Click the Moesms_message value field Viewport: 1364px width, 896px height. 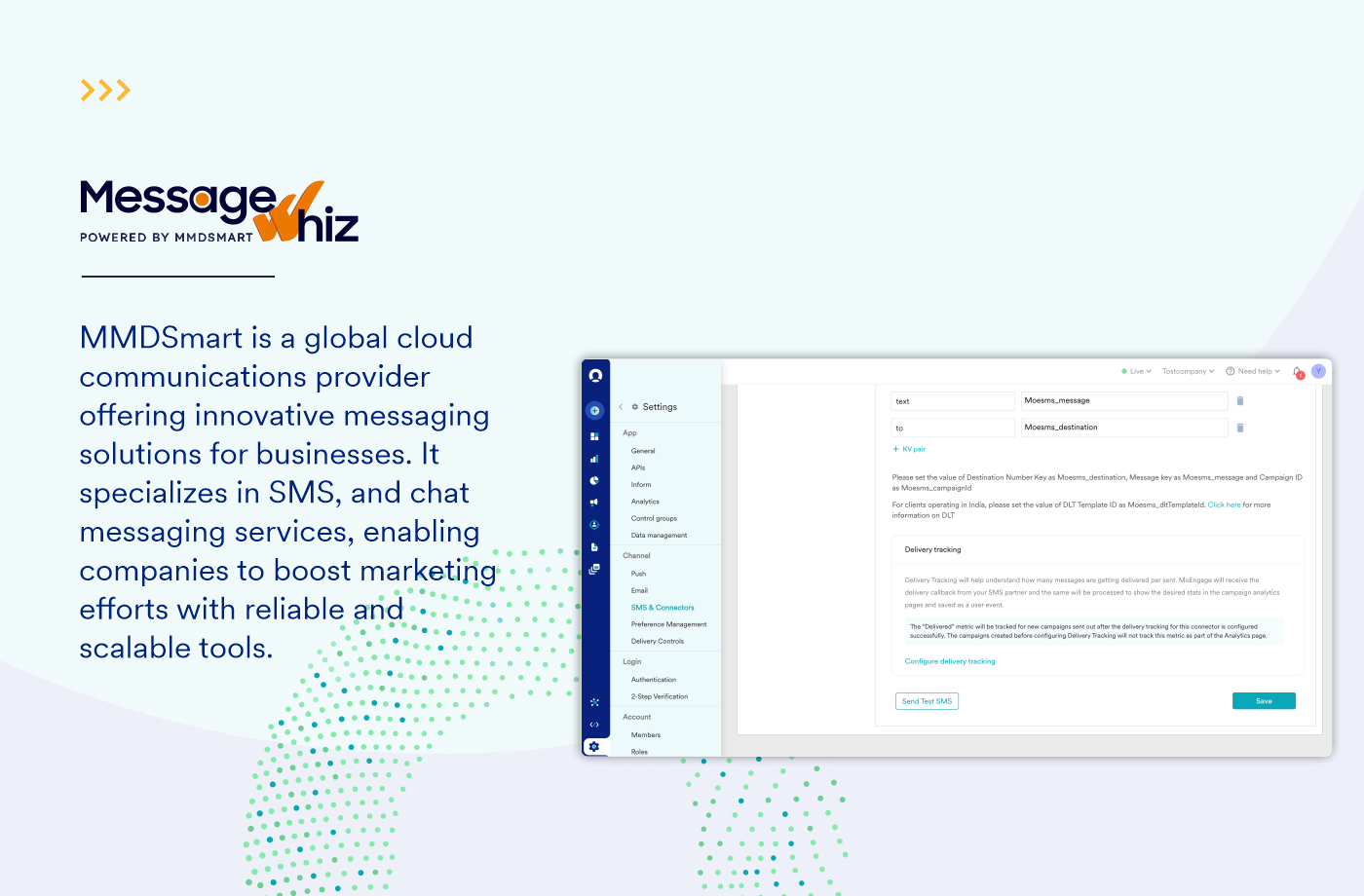(1124, 401)
